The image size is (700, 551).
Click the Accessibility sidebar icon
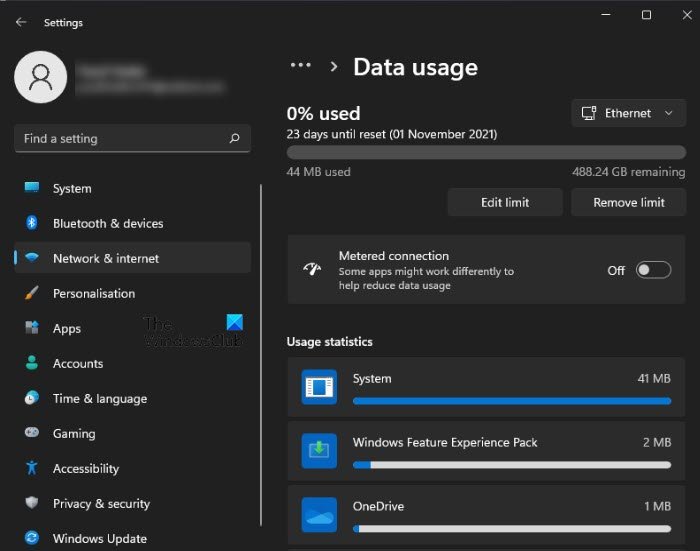coord(32,468)
